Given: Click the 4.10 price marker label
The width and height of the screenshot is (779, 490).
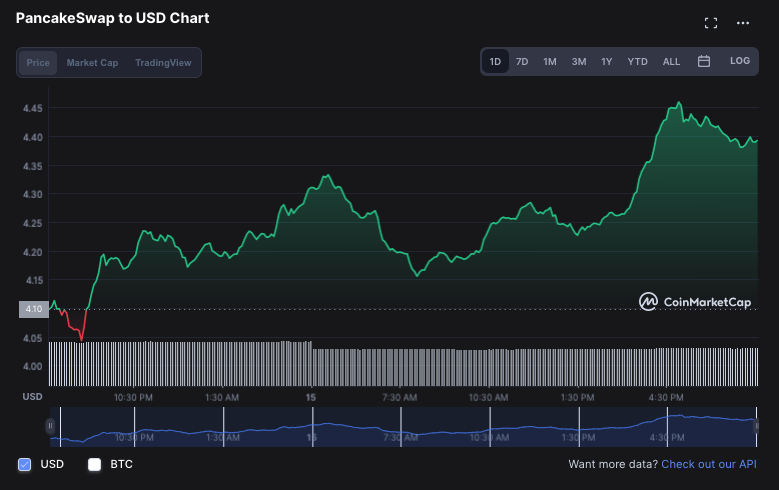Looking at the screenshot, I should pos(34,309).
